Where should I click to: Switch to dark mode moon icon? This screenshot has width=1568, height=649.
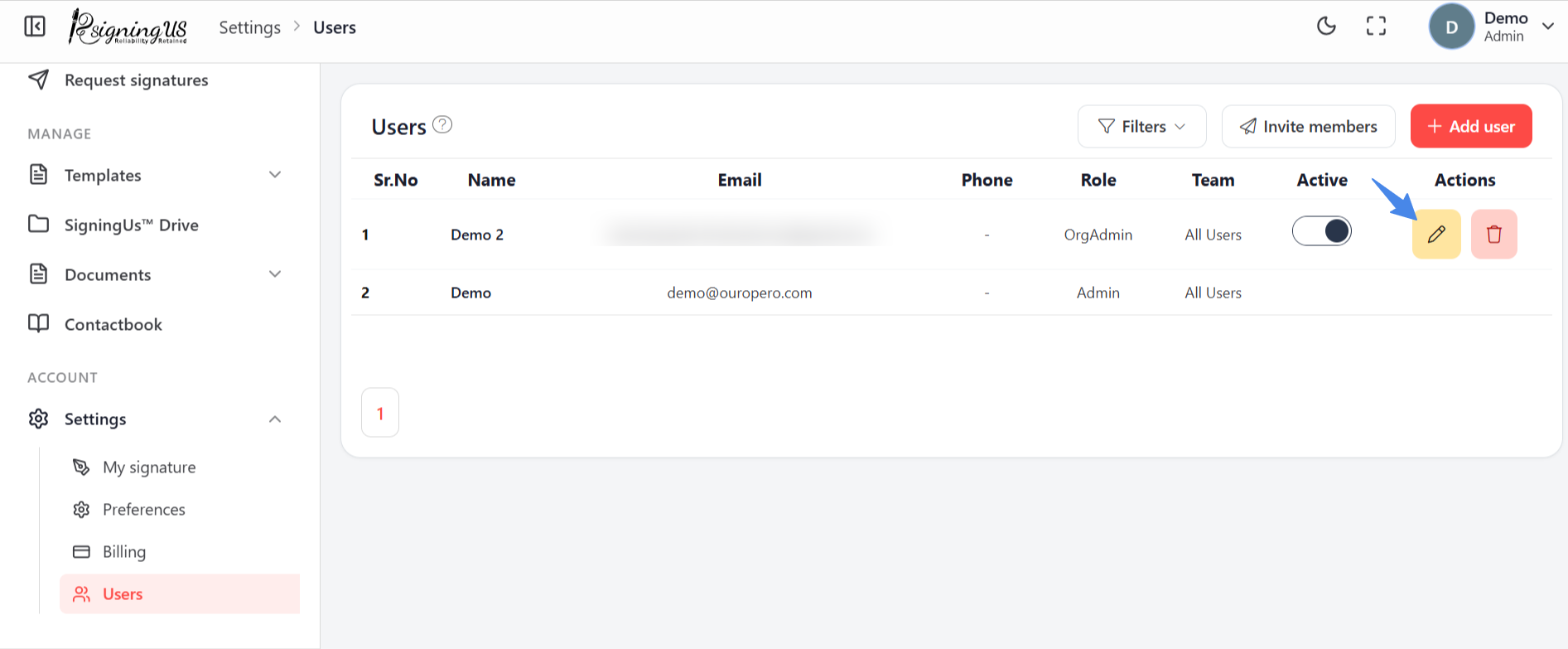[1326, 27]
